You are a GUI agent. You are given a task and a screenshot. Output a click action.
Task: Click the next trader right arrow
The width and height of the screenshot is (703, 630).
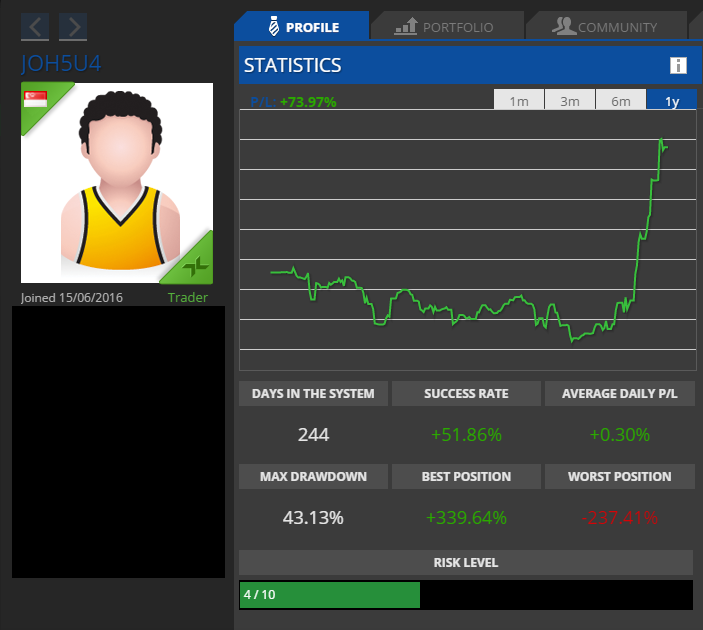pyautogui.click(x=73, y=27)
